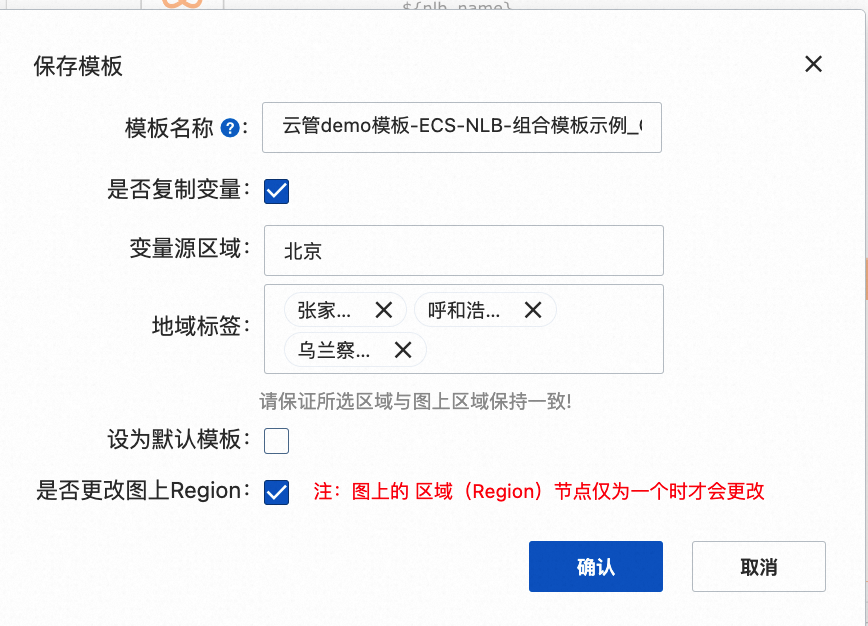Click the red 注 Region note text
This screenshot has width=868, height=626.
point(539,491)
